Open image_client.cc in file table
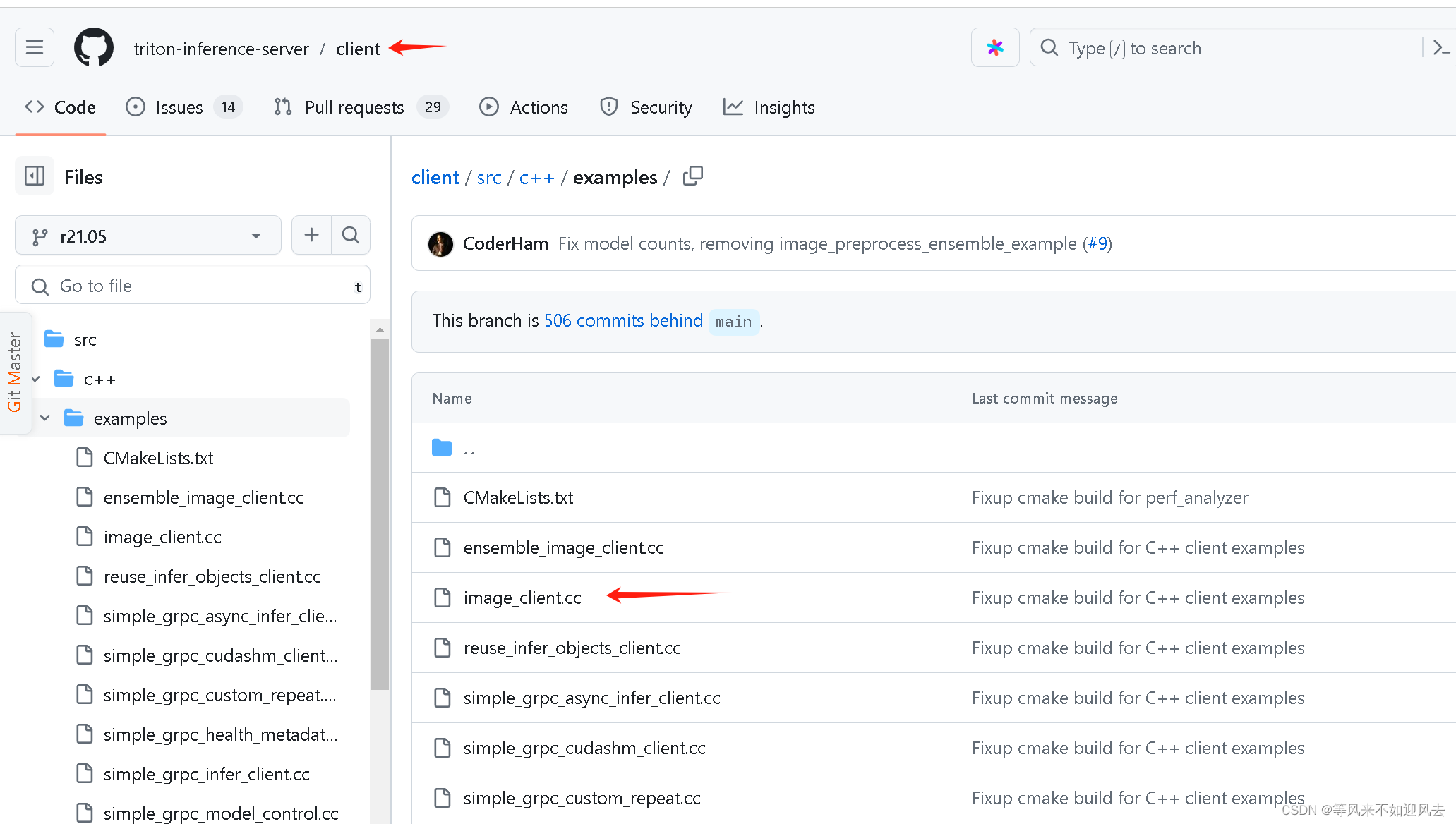1456x824 pixels. click(522, 598)
